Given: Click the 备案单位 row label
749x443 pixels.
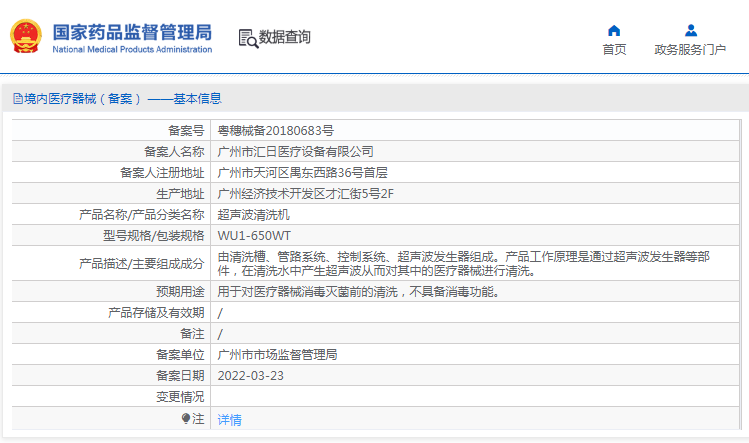Looking at the screenshot, I should pos(180,355).
